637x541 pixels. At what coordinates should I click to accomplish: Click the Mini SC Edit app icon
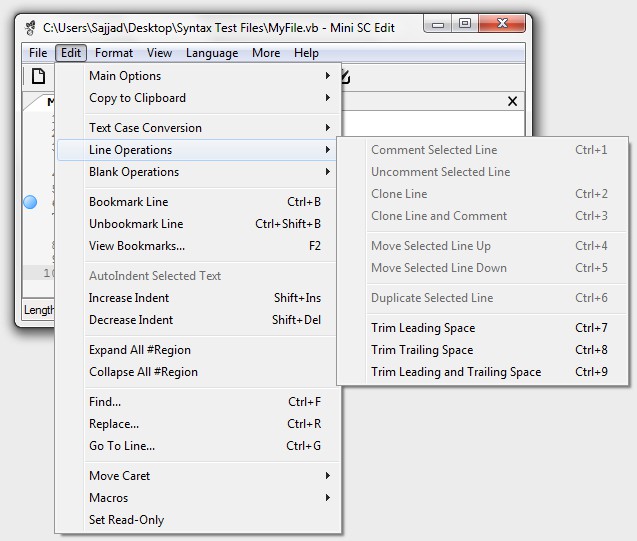click(30, 28)
